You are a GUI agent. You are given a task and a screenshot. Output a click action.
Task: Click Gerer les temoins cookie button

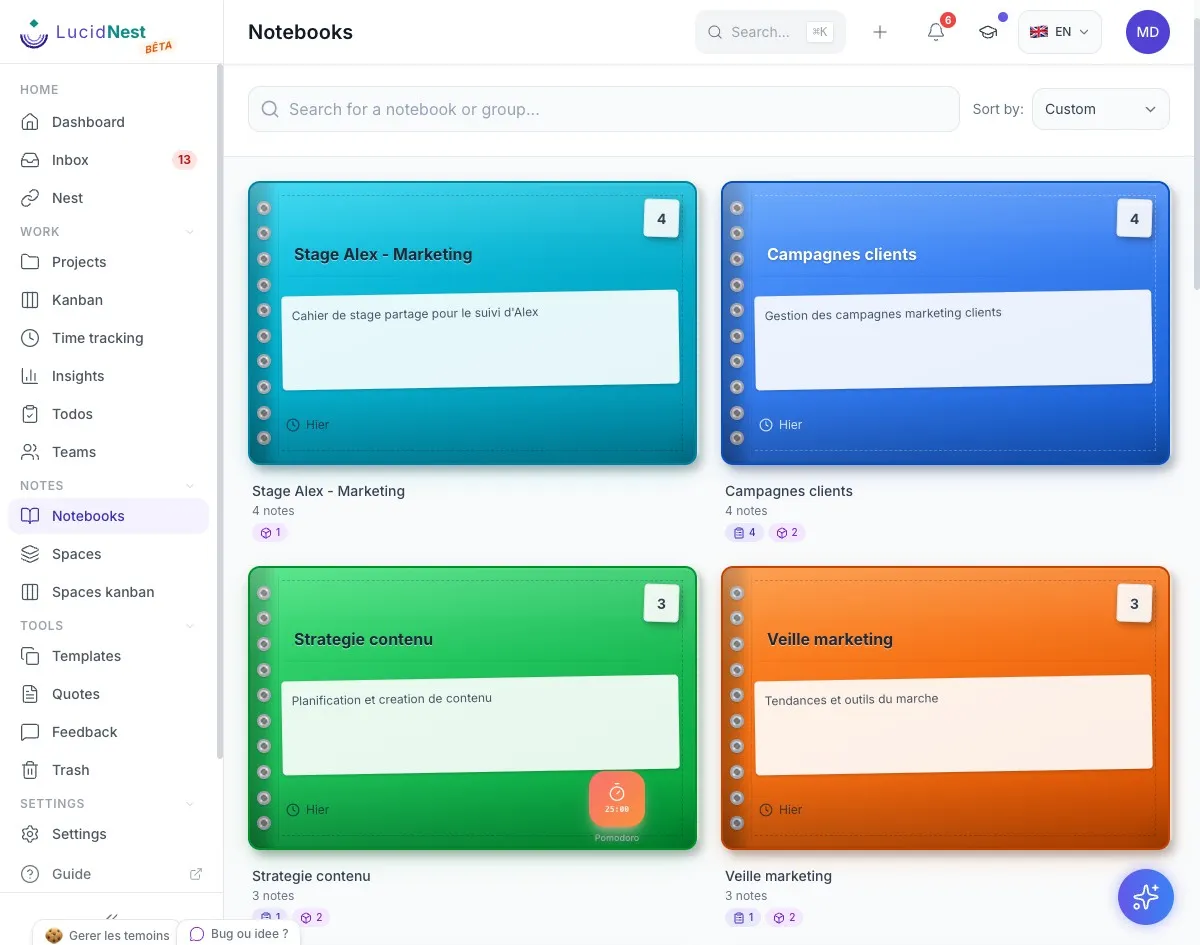pos(107,935)
